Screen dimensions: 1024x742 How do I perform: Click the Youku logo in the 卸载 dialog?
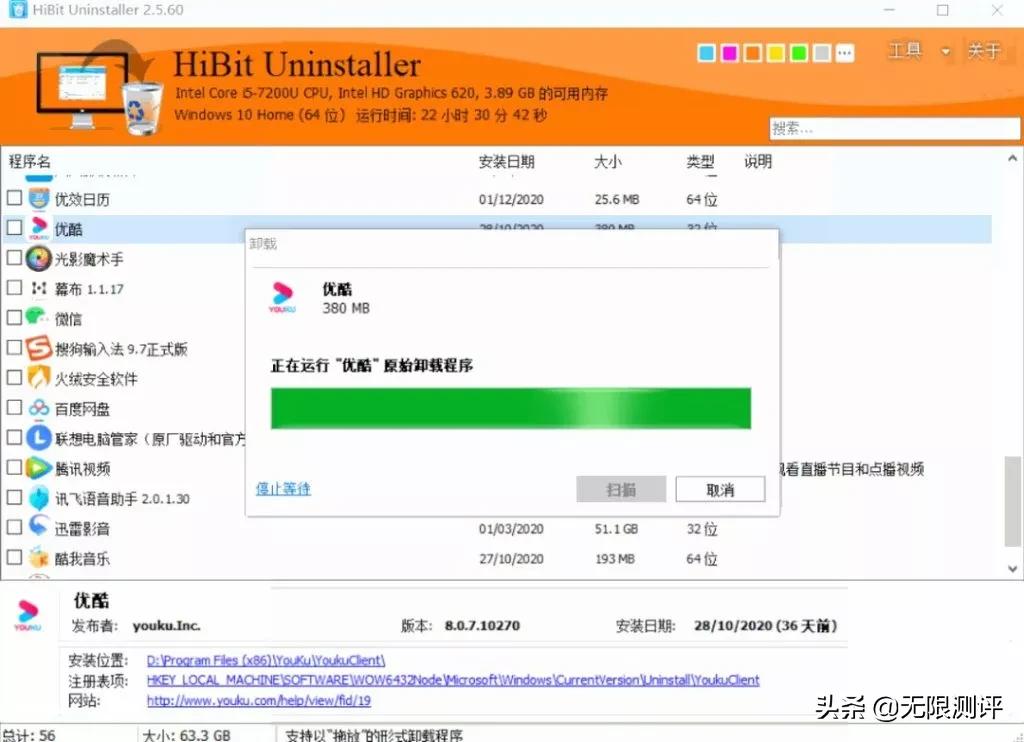283,297
